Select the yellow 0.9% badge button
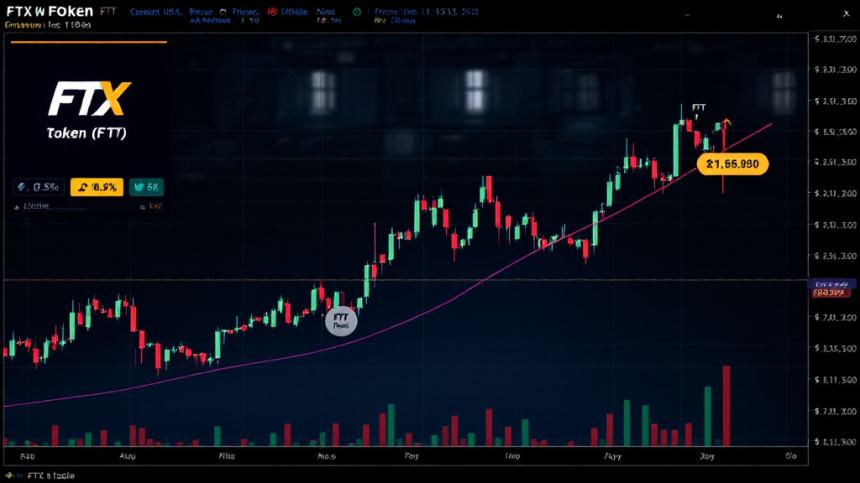This screenshot has height=483, width=860. (97, 187)
